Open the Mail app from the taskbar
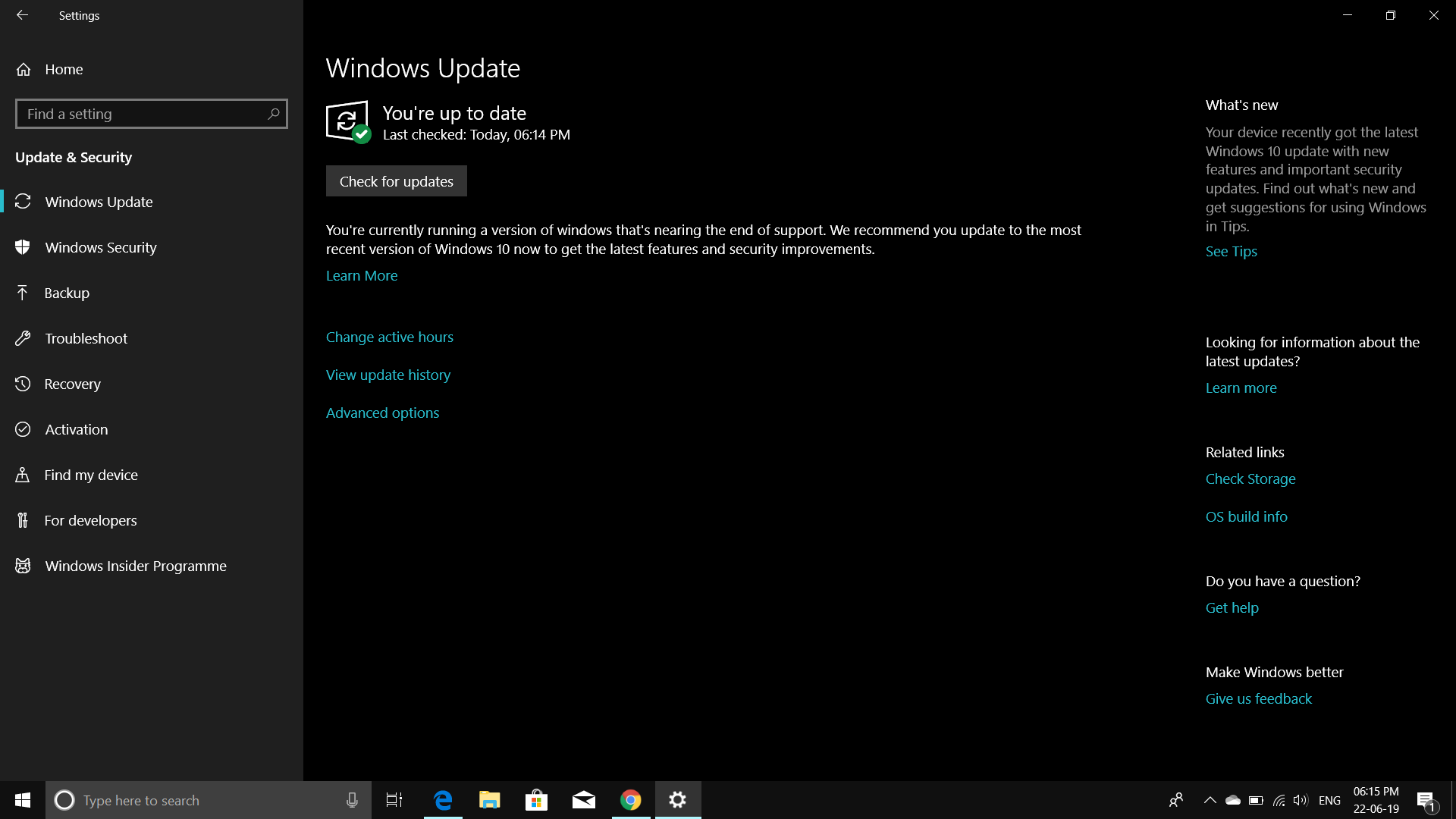This screenshot has width=1456, height=819. [584, 800]
